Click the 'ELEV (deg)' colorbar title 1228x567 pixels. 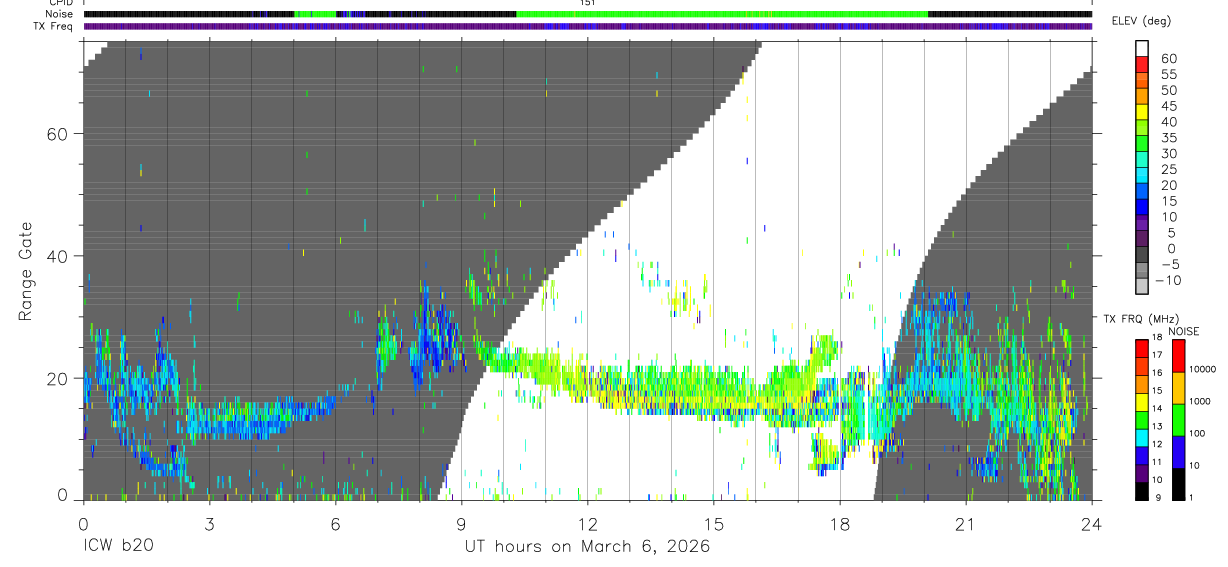(x=1141, y=21)
